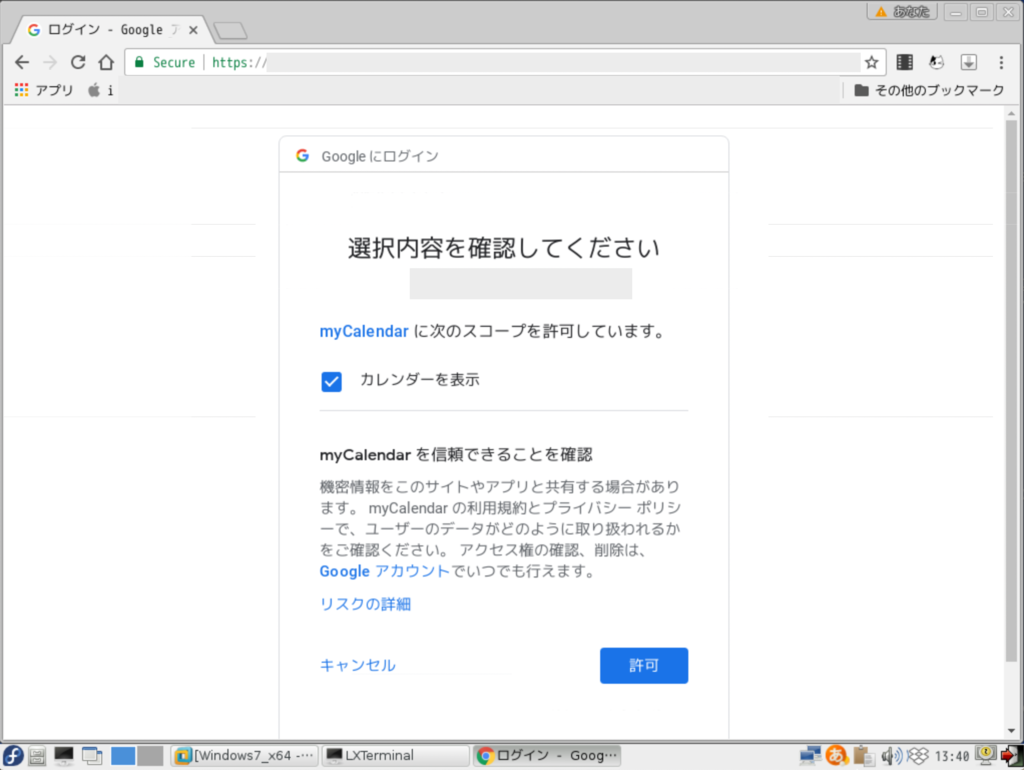Reload the current page
The height and width of the screenshot is (770, 1024).
point(78,62)
